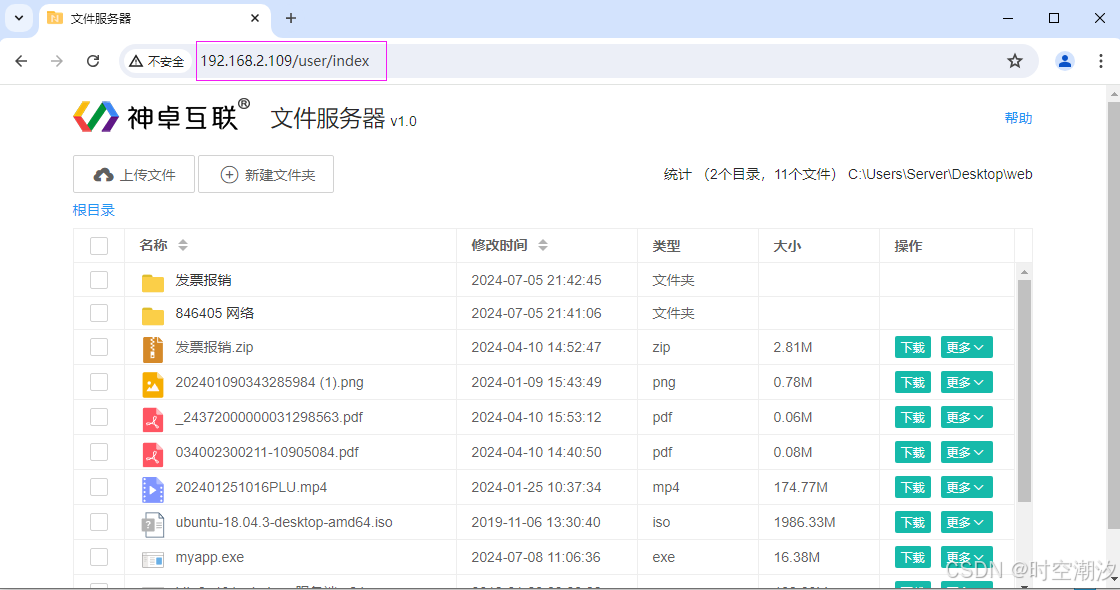Expand 更多 menu for myapp.exe

tap(966, 557)
